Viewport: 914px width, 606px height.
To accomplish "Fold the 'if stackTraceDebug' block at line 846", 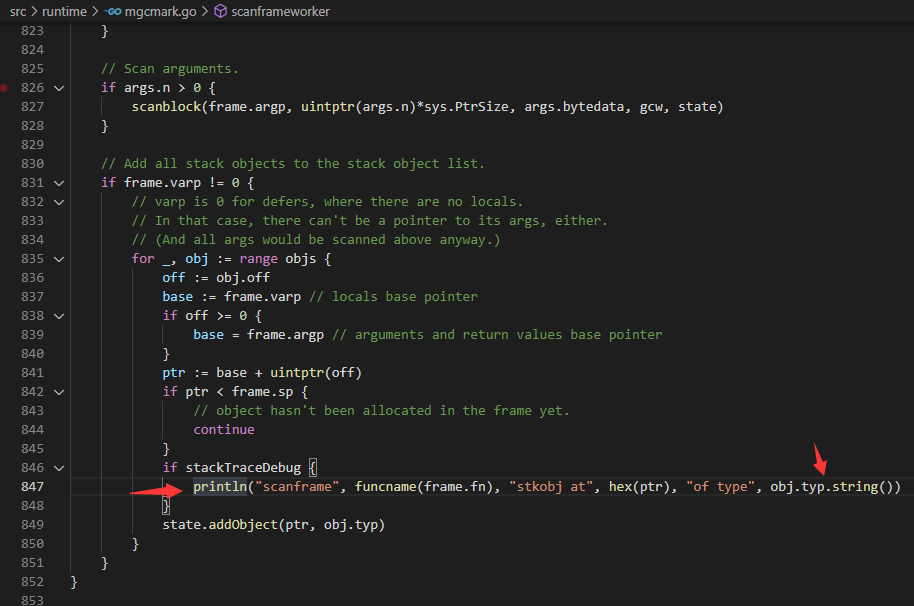I will [59, 468].
